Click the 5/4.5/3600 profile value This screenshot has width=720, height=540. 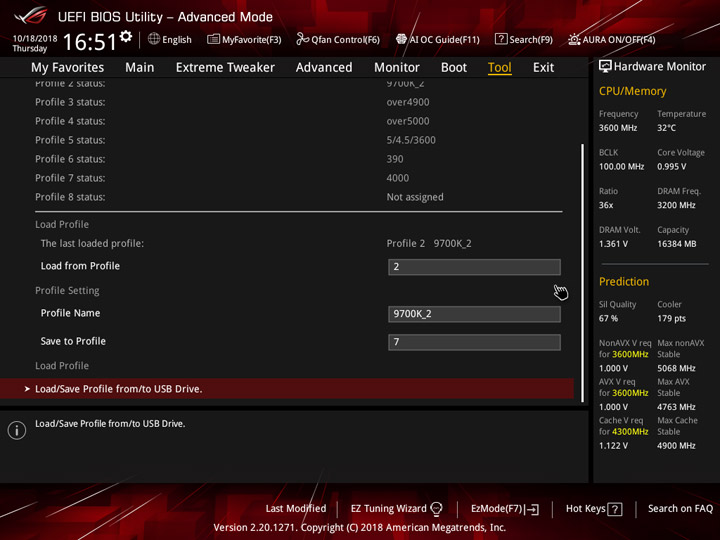(411, 140)
